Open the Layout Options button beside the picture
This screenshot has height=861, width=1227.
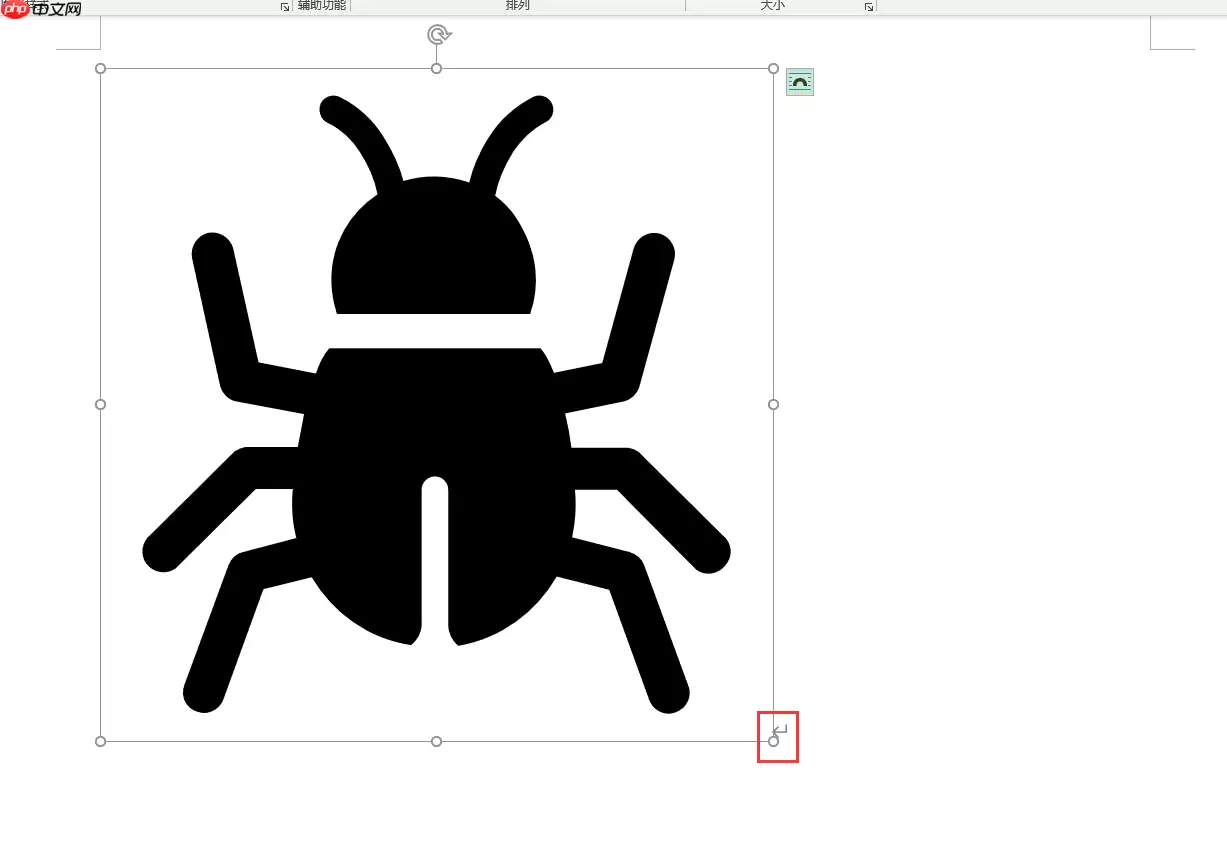click(x=800, y=82)
